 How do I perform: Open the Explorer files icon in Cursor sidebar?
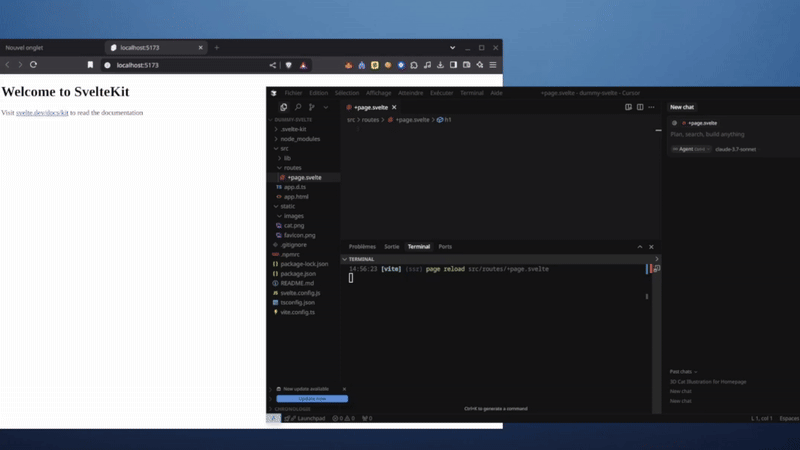pyautogui.click(x=284, y=107)
